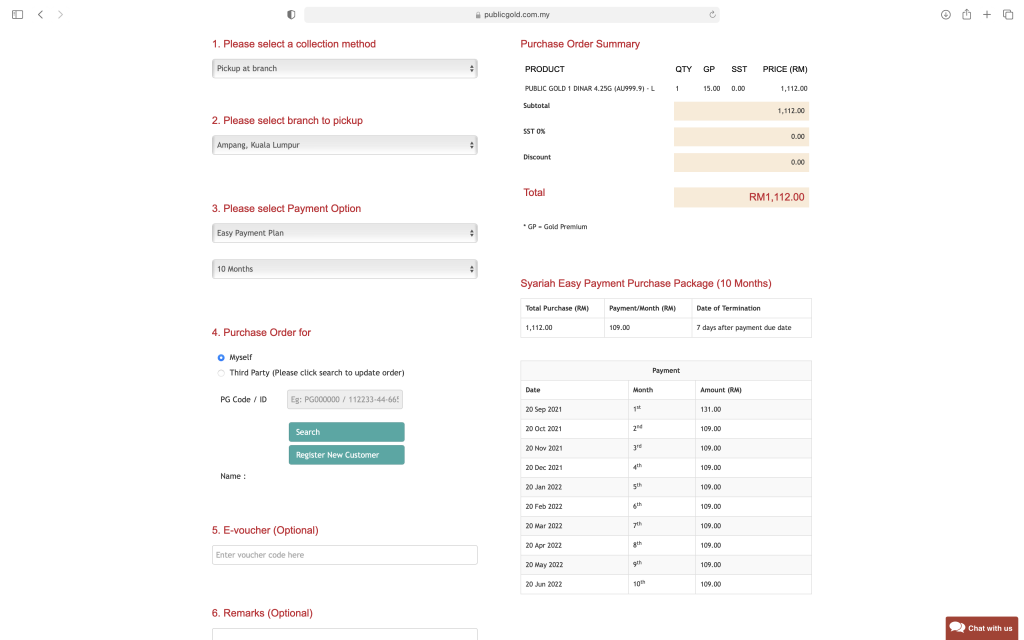This screenshot has width=1024, height=640.
Task: Click the green Search button
Action: [346, 432]
